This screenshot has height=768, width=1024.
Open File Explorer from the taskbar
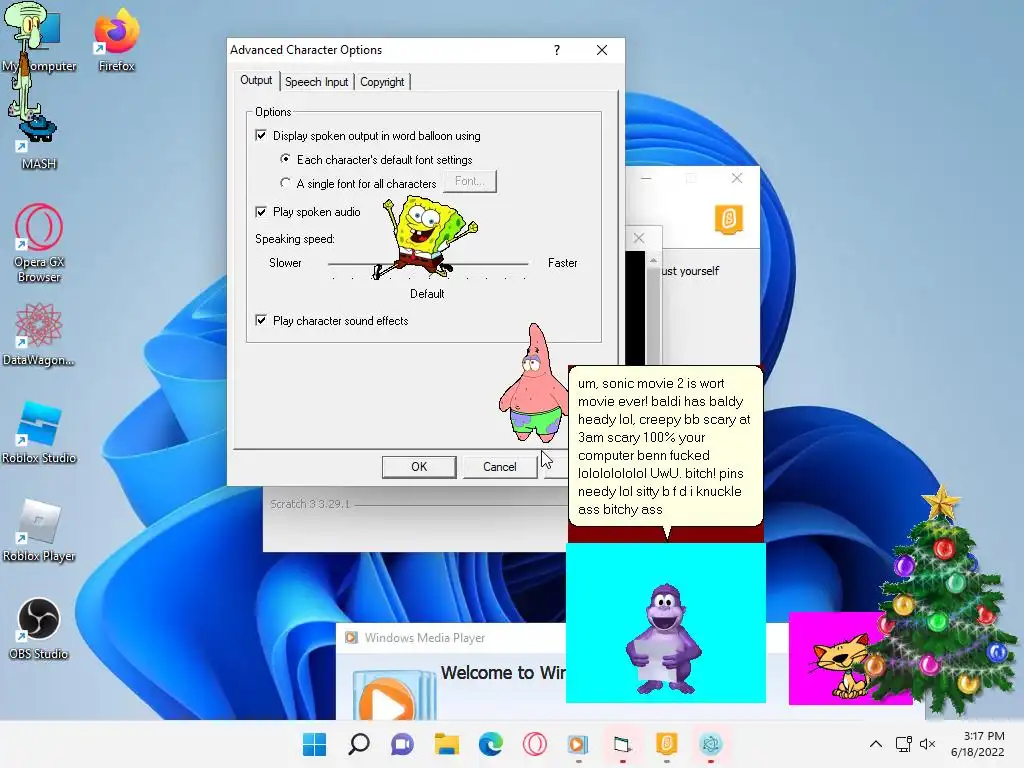click(x=447, y=744)
